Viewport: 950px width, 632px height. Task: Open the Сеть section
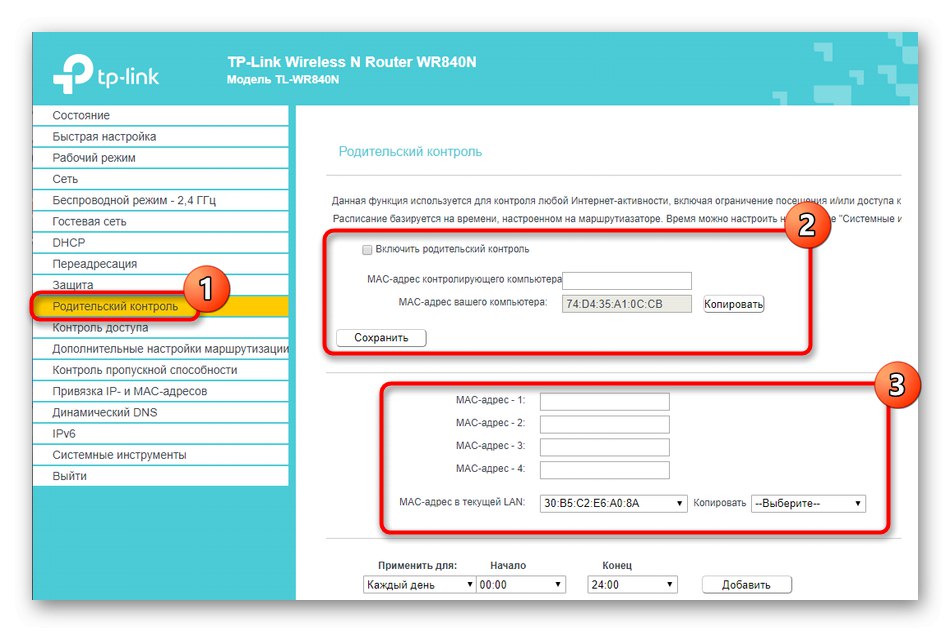tap(161, 179)
